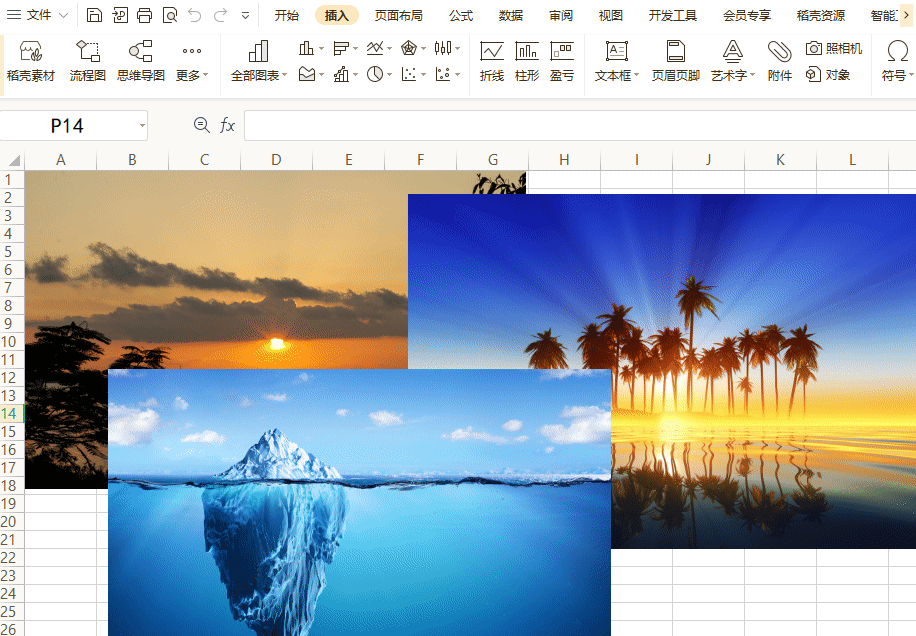Switch to the 插入 tab
916x636 pixels.
(x=336, y=16)
